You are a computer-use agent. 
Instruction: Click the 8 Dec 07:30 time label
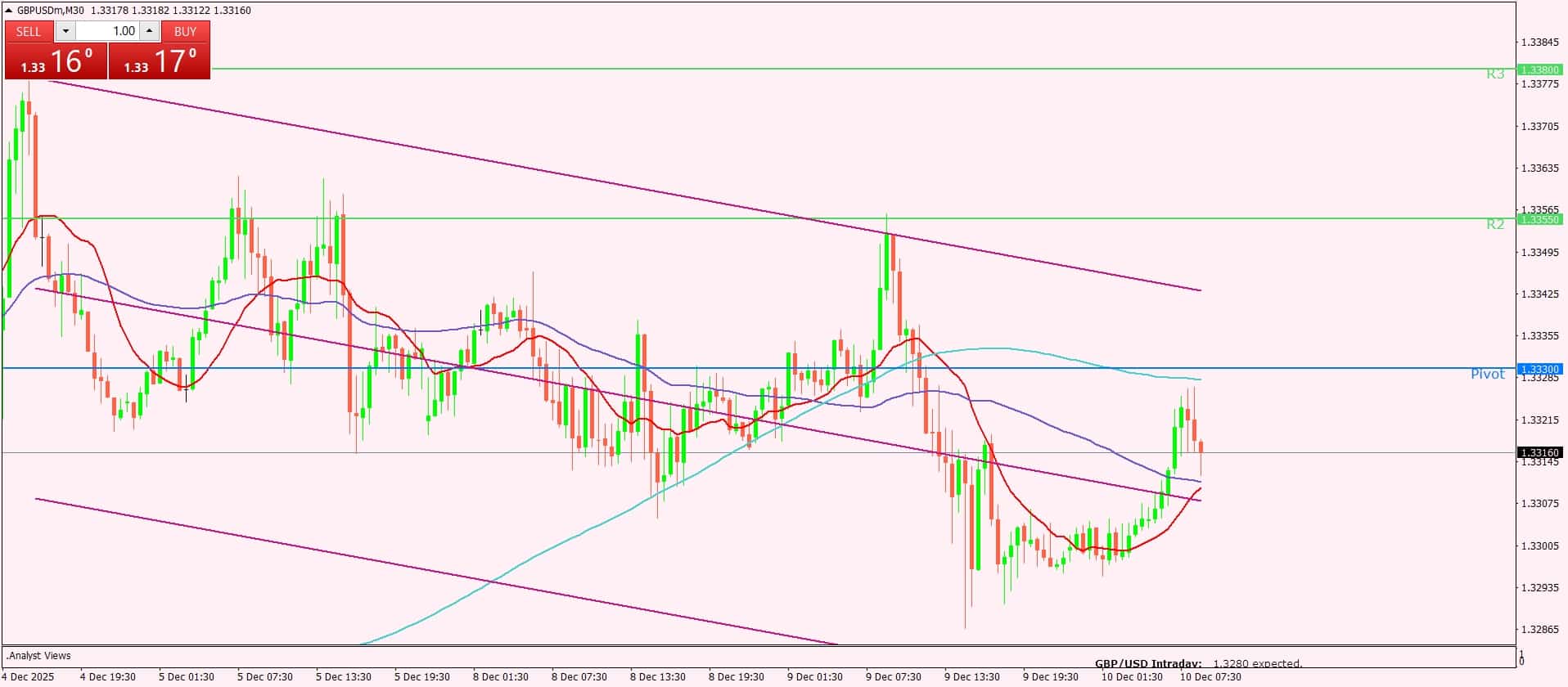click(579, 676)
